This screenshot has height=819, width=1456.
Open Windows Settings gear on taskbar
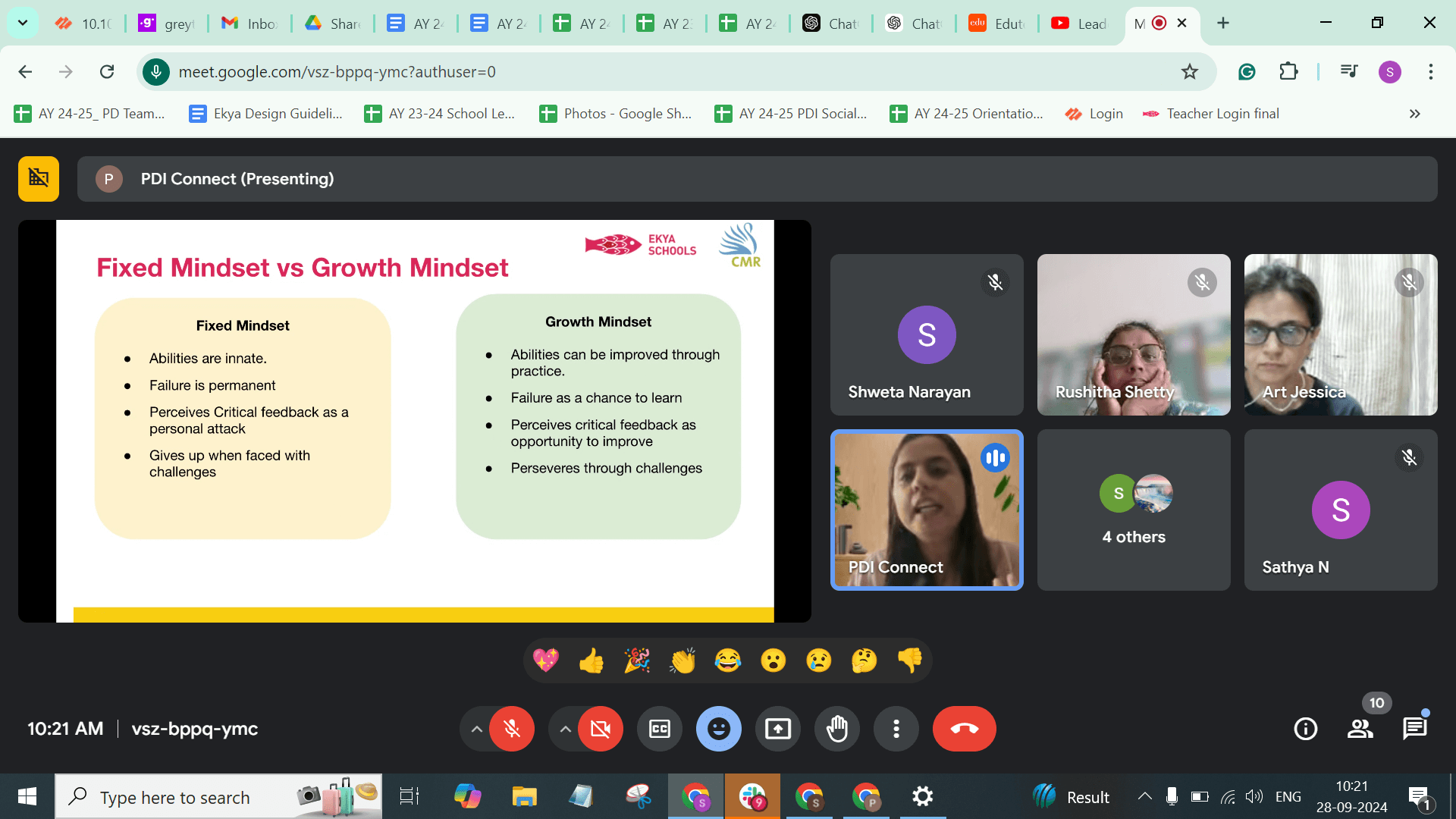pyautogui.click(x=922, y=796)
